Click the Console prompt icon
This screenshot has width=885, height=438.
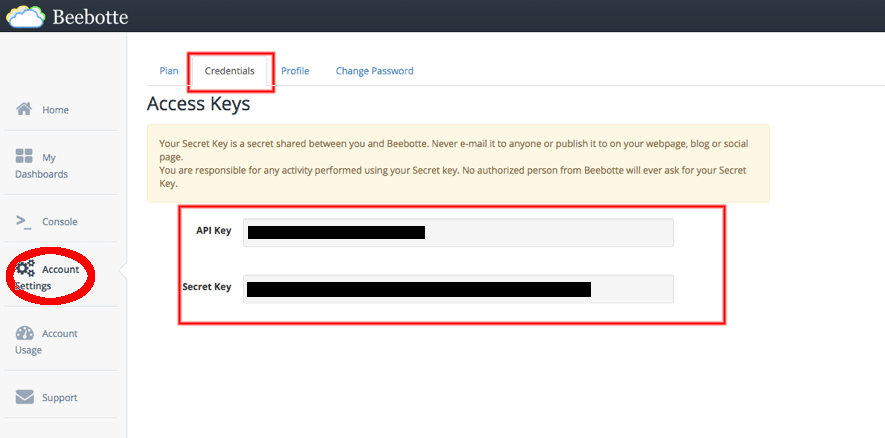pos(25,221)
